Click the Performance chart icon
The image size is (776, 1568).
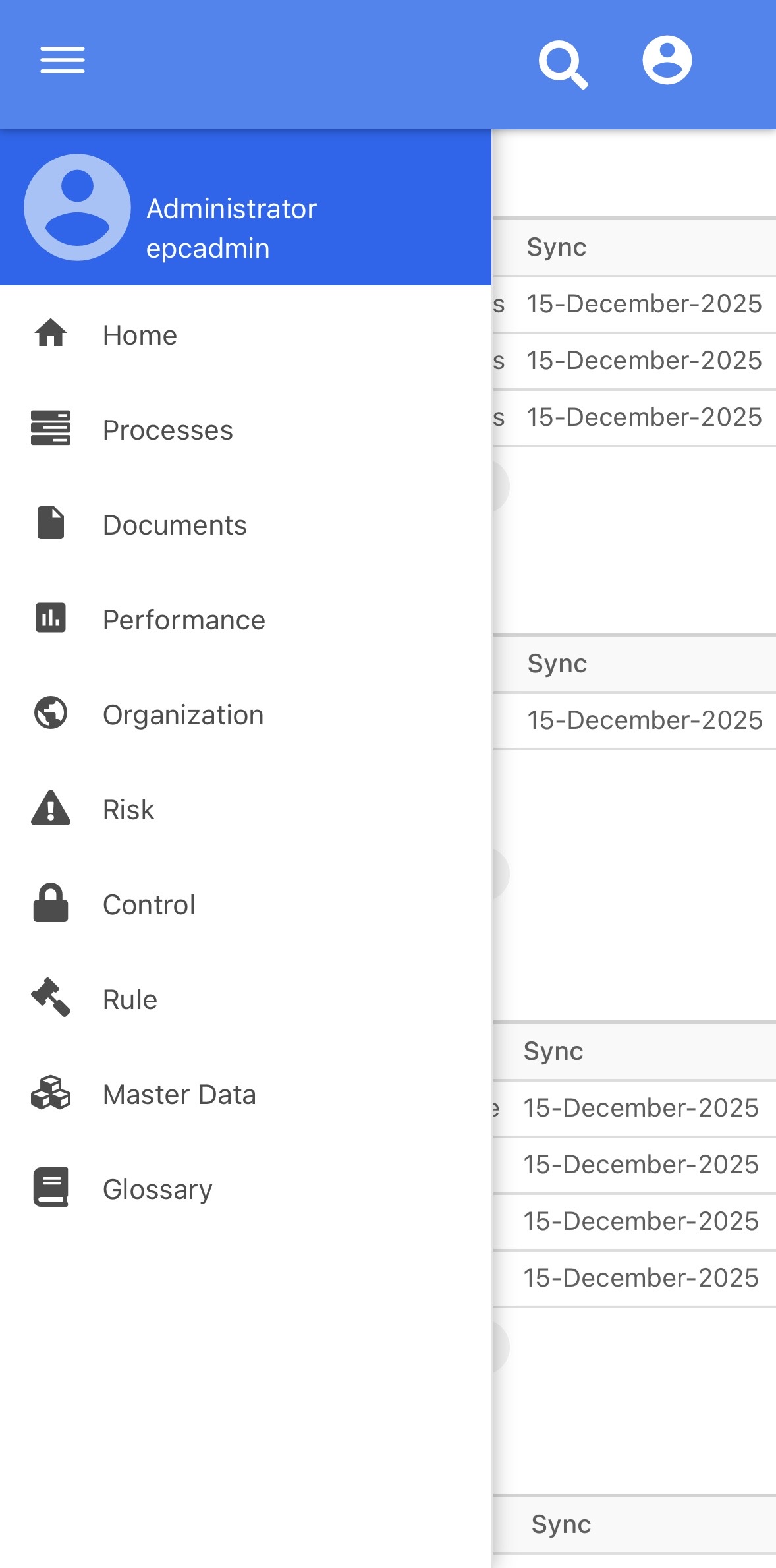51,618
